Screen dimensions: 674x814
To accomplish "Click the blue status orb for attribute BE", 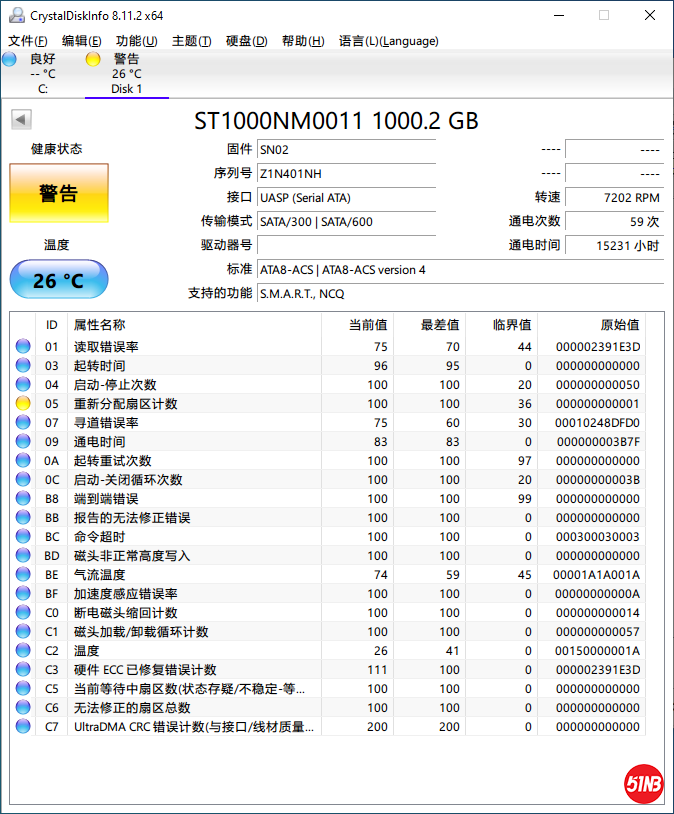I will [x=22, y=575].
